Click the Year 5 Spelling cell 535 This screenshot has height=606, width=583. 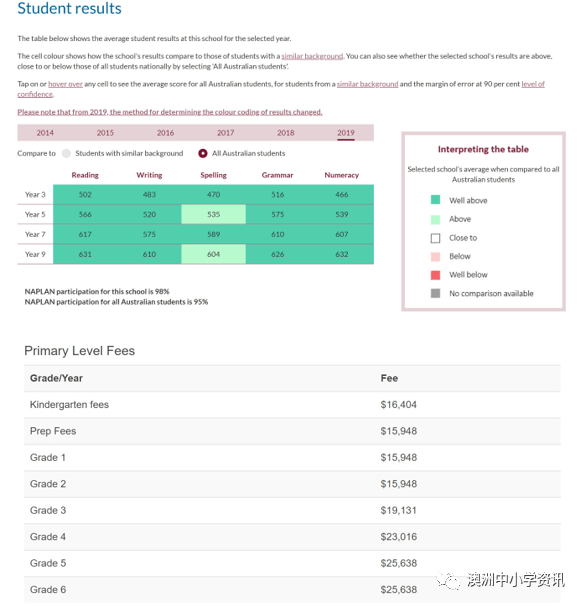tap(213, 214)
